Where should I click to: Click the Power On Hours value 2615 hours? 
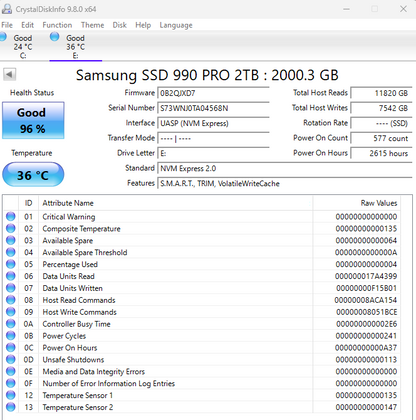[x=382, y=153]
